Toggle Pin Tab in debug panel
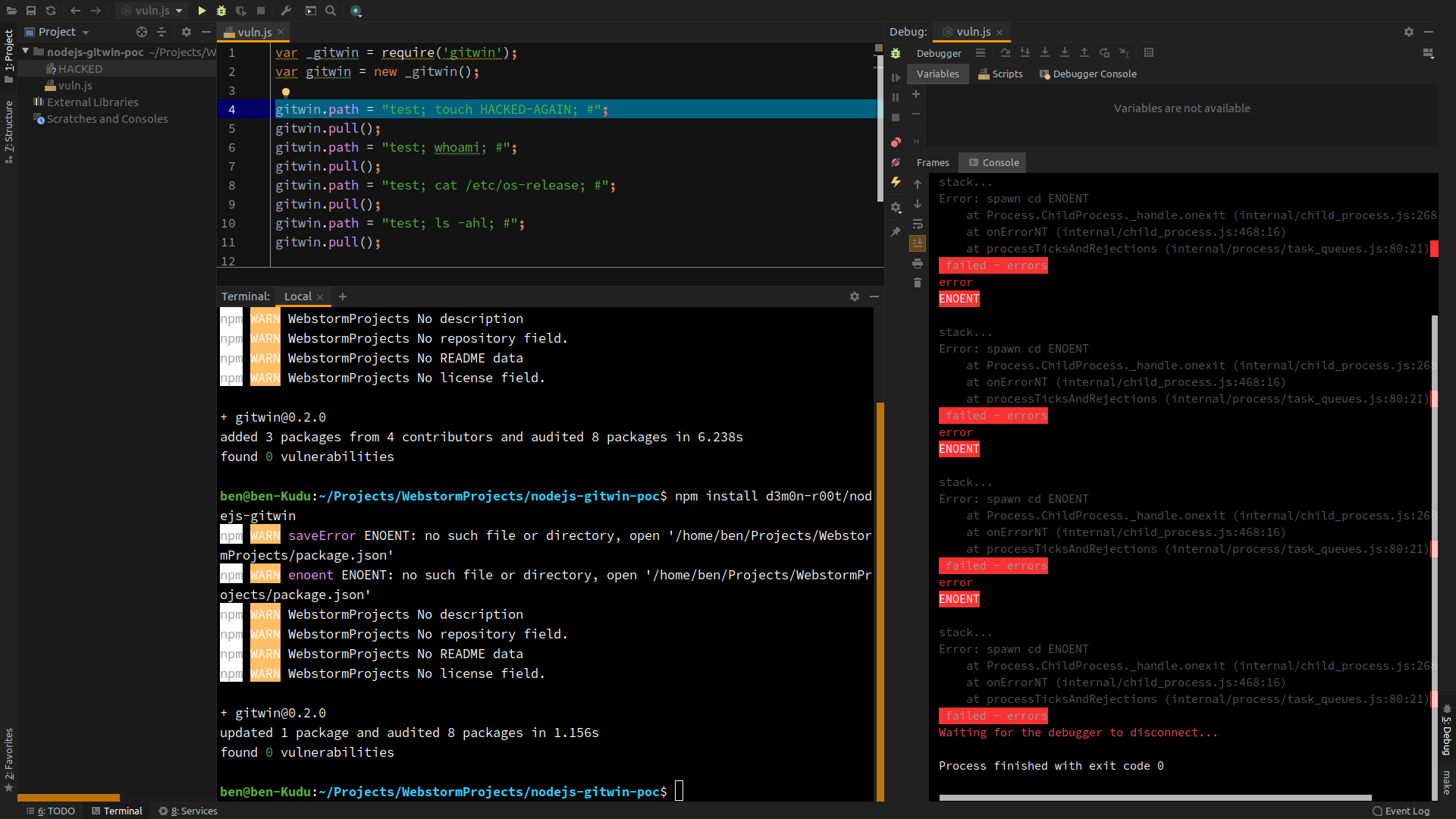The height and width of the screenshot is (819, 1456). pyautogui.click(x=896, y=232)
